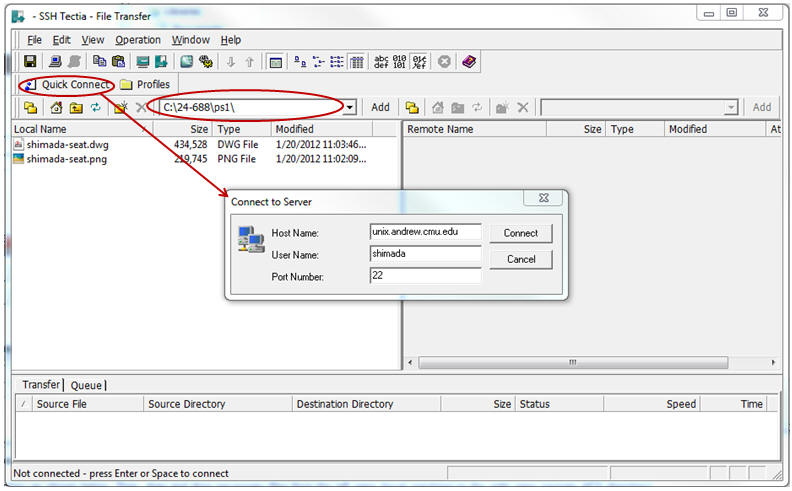Image resolution: width=792 pixels, height=491 pixels.
Task: Switch to list view icon
Action: (337, 62)
